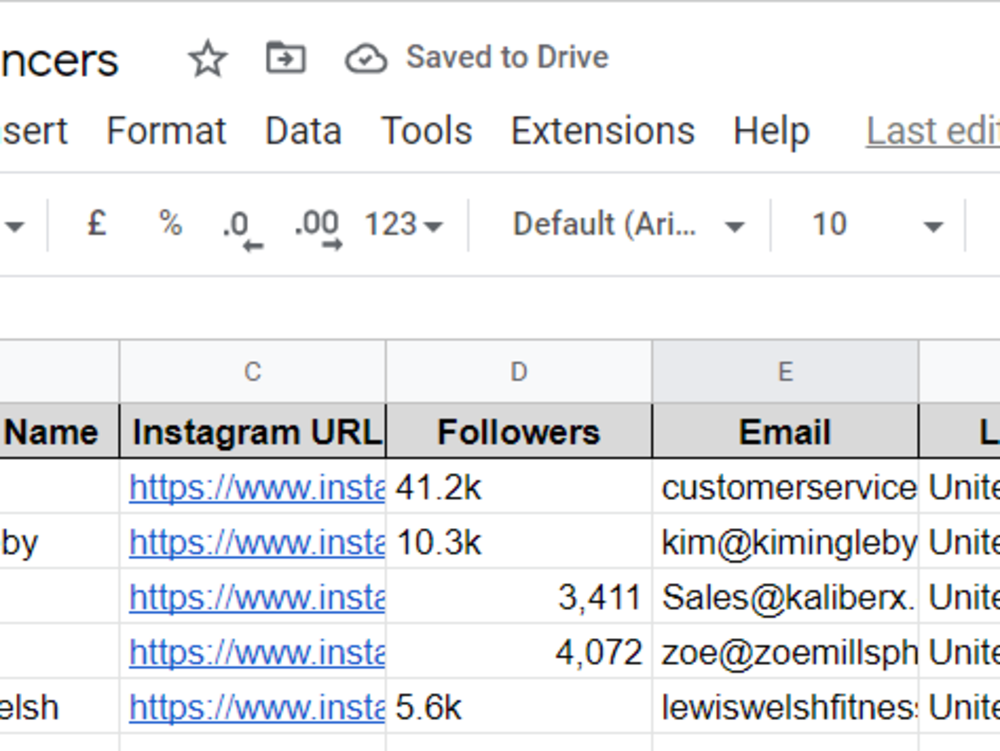The height and width of the screenshot is (751, 1000).
Task: Star this spreadsheet document
Action: [x=208, y=58]
